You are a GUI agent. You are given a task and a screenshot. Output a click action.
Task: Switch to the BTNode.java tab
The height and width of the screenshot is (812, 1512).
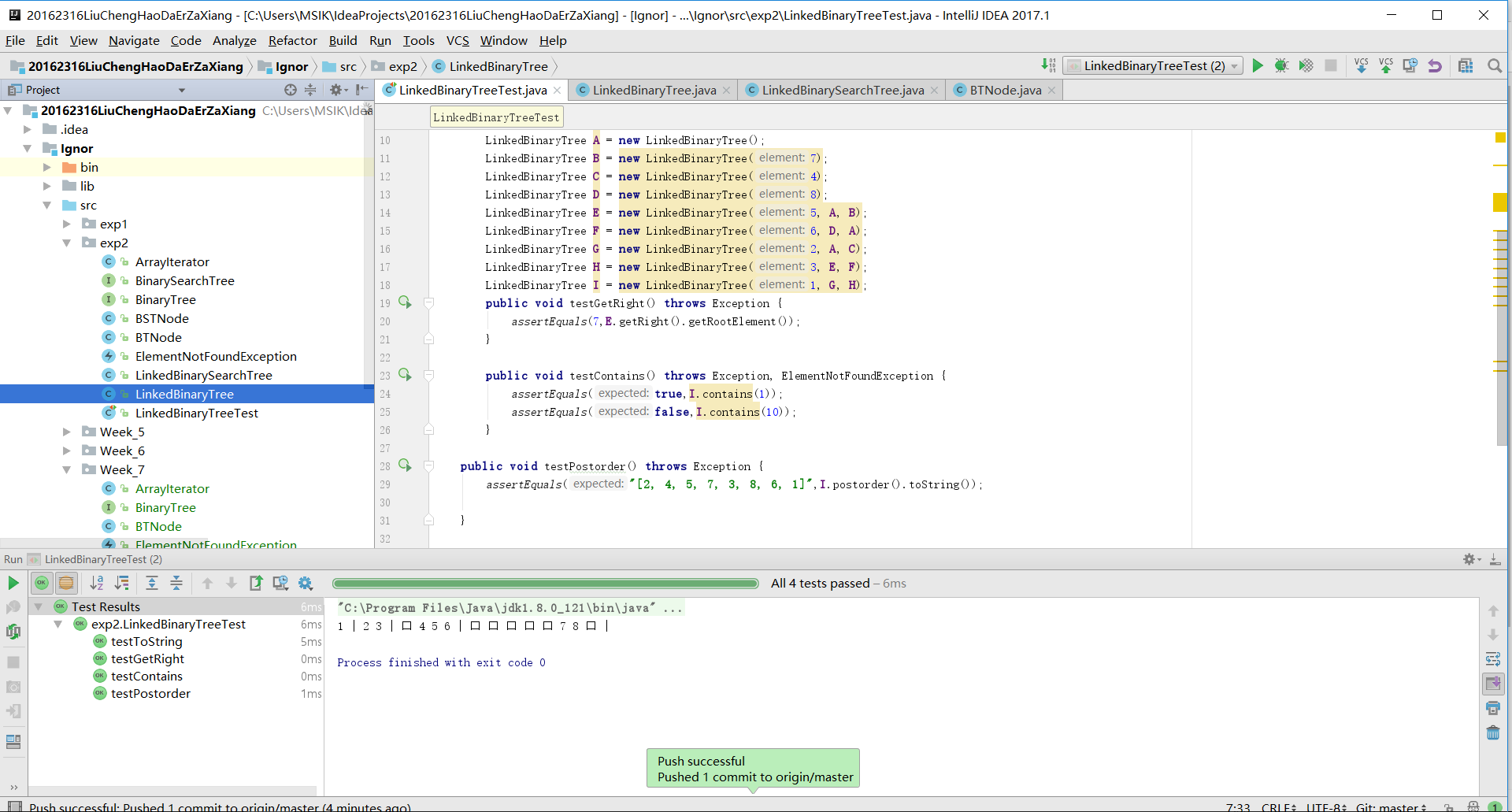pyautogui.click(x=1005, y=90)
